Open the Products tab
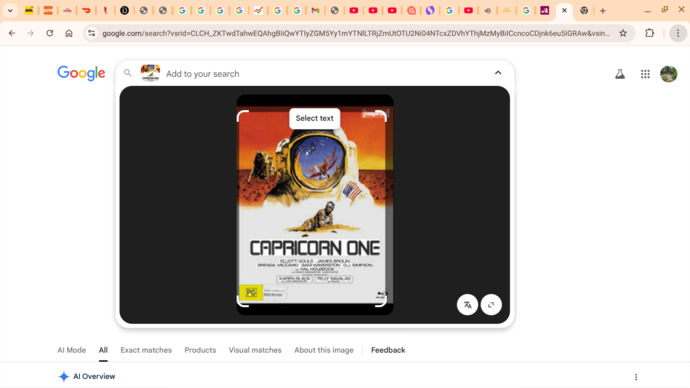Viewport: 690px width, 388px height. [x=200, y=350]
